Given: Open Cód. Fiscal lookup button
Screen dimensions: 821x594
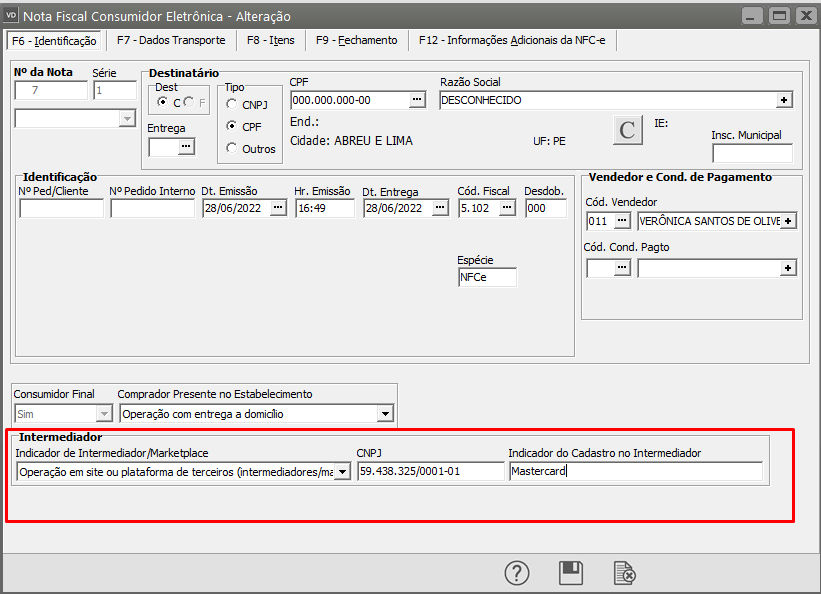Looking at the screenshot, I should (x=507, y=208).
